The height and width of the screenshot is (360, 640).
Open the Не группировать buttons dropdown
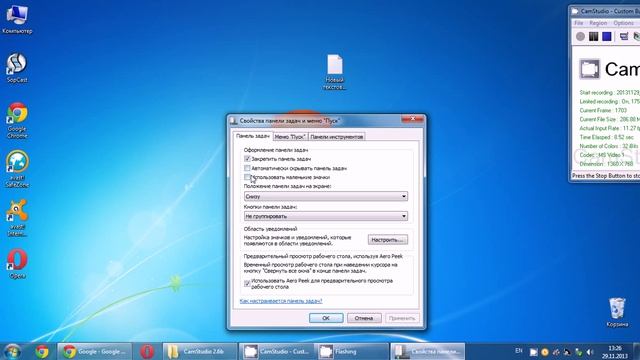click(326, 216)
